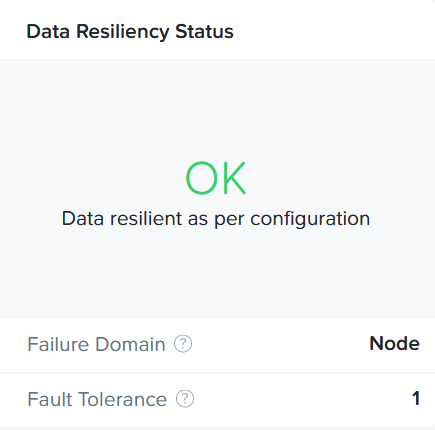The width and height of the screenshot is (435, 430).
Task: Click the gray panel area below the message
Action: tap(217, 273)
